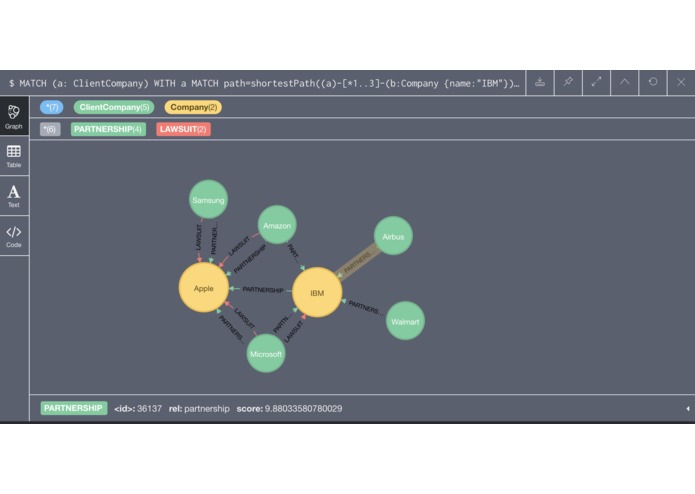Select the Apple node

[x=203, y=288]
